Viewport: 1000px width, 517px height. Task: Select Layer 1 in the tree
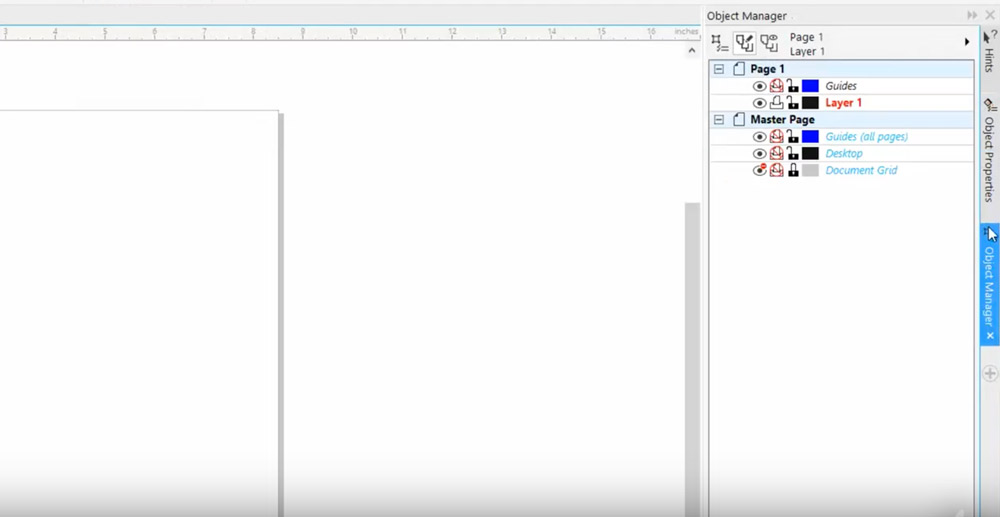[844, 103]
